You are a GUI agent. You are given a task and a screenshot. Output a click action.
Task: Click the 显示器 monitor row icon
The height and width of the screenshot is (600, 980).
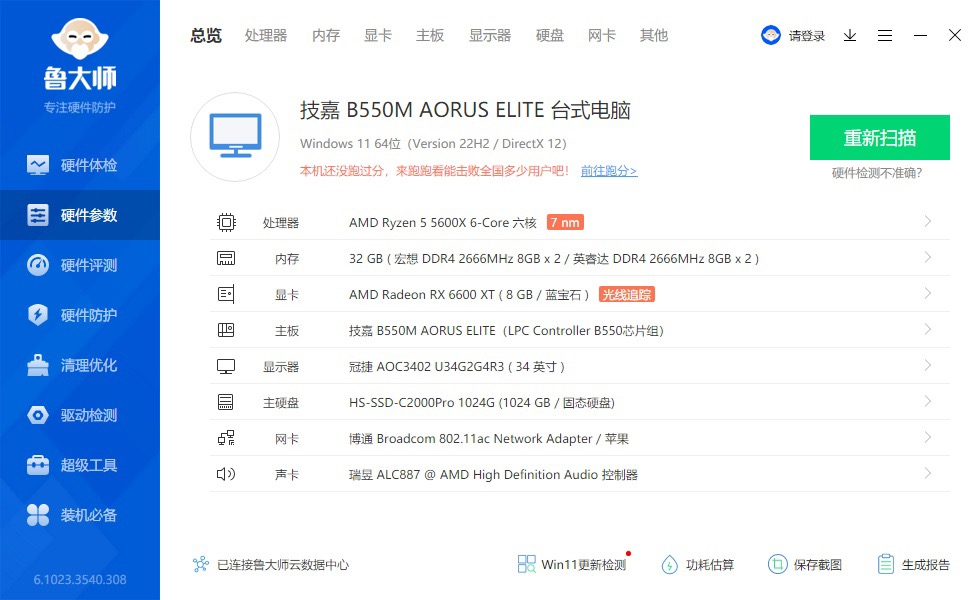[226, 366]
